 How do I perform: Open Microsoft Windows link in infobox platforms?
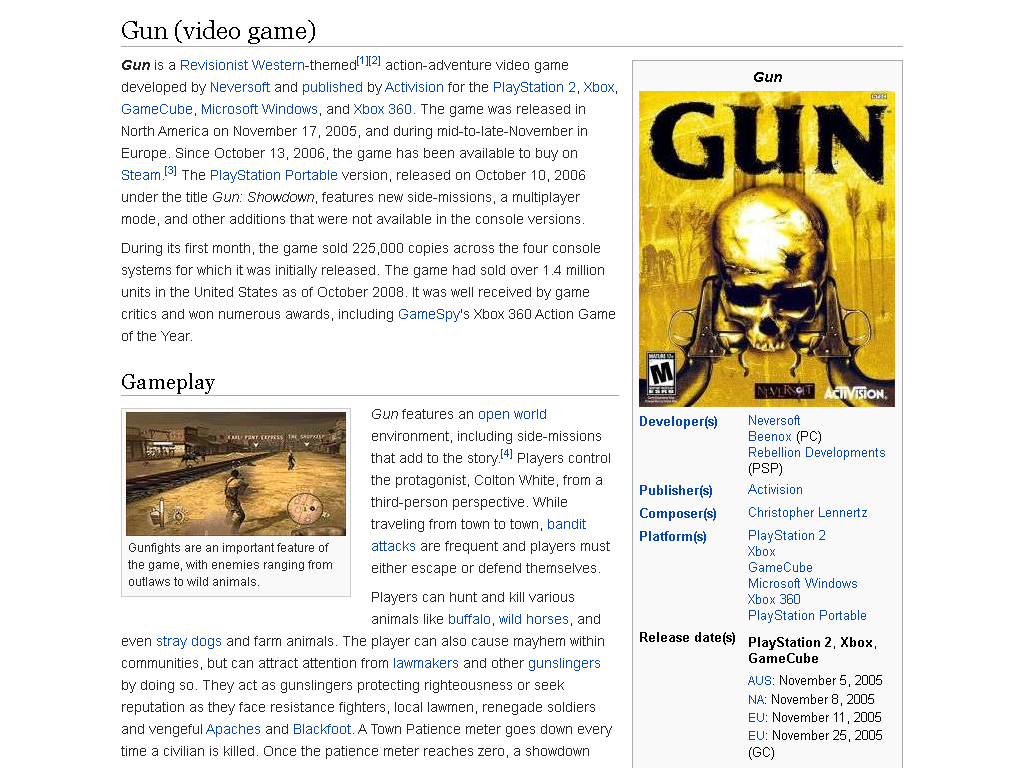(x=803, y=583)
